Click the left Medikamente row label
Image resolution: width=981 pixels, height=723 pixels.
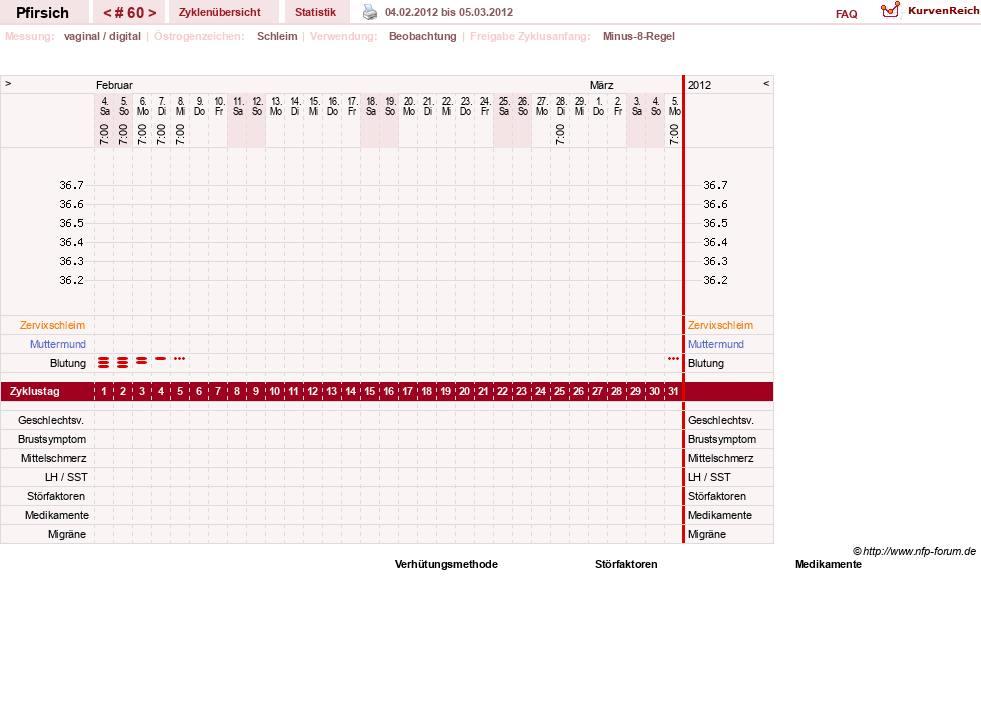coord(57,515)
